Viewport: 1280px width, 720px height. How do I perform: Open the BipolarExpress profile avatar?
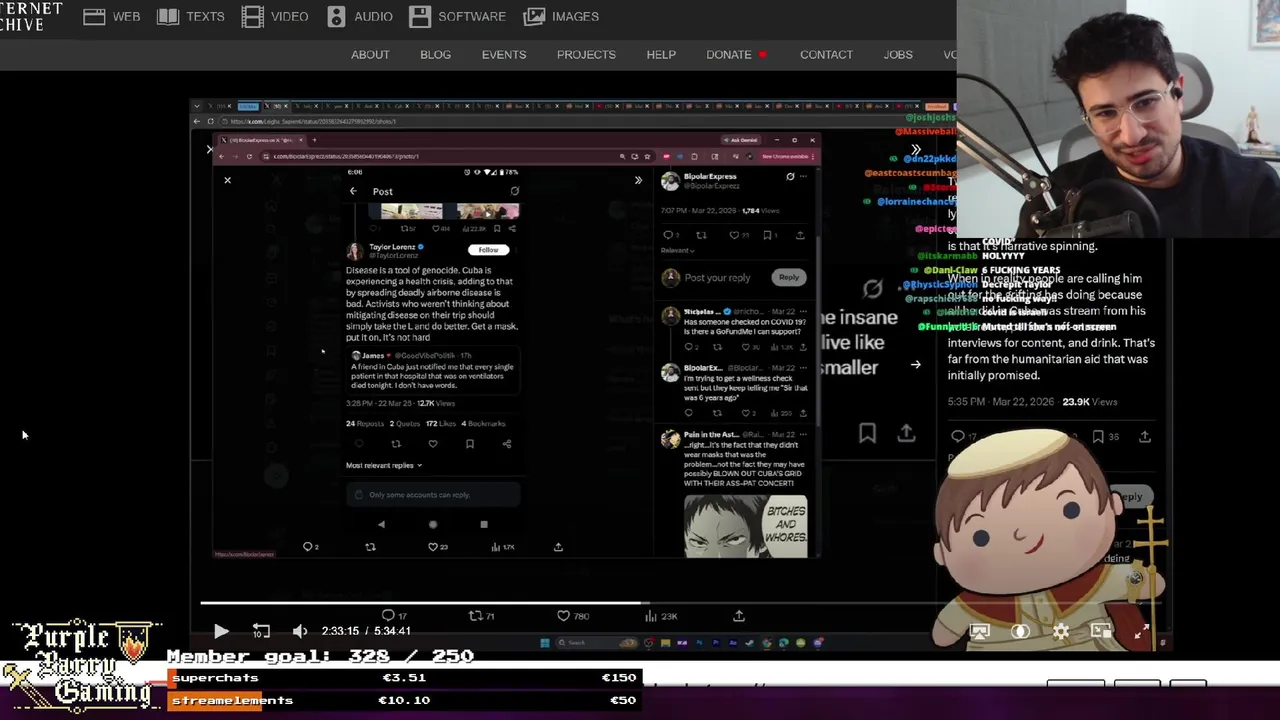click(x=670, y=180)
